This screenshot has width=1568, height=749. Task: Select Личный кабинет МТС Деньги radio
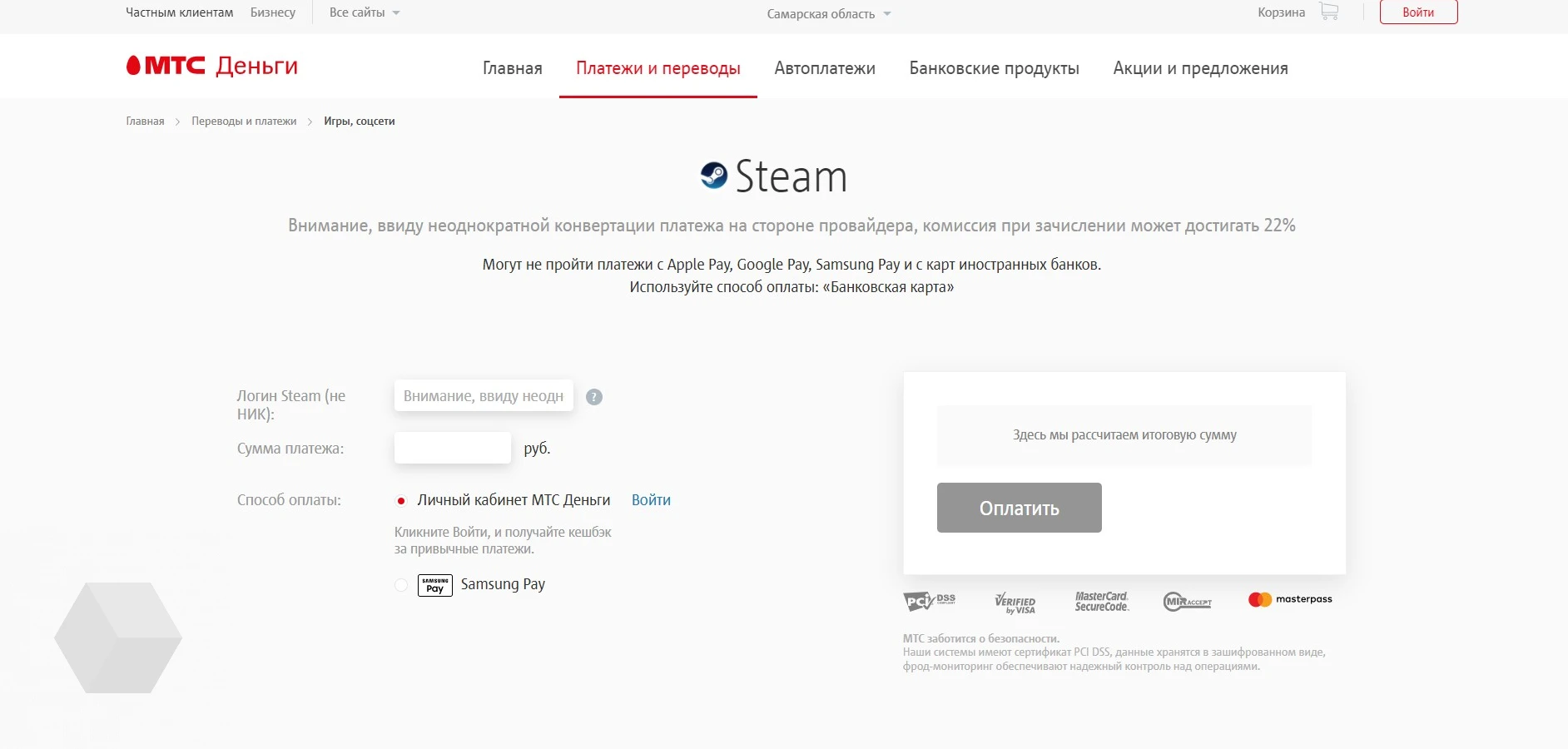coord(401,501)
